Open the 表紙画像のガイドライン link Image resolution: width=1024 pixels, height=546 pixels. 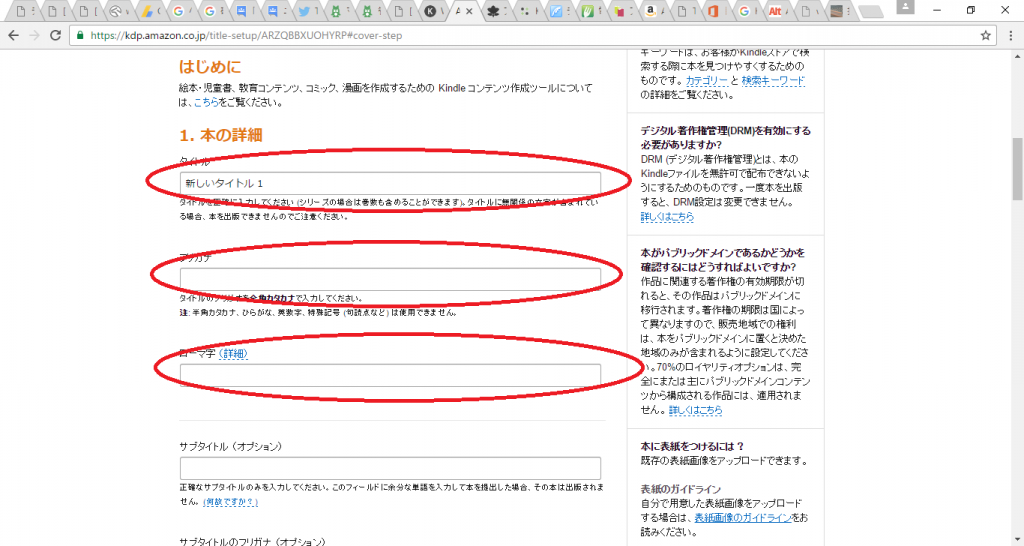click(743, 517)
